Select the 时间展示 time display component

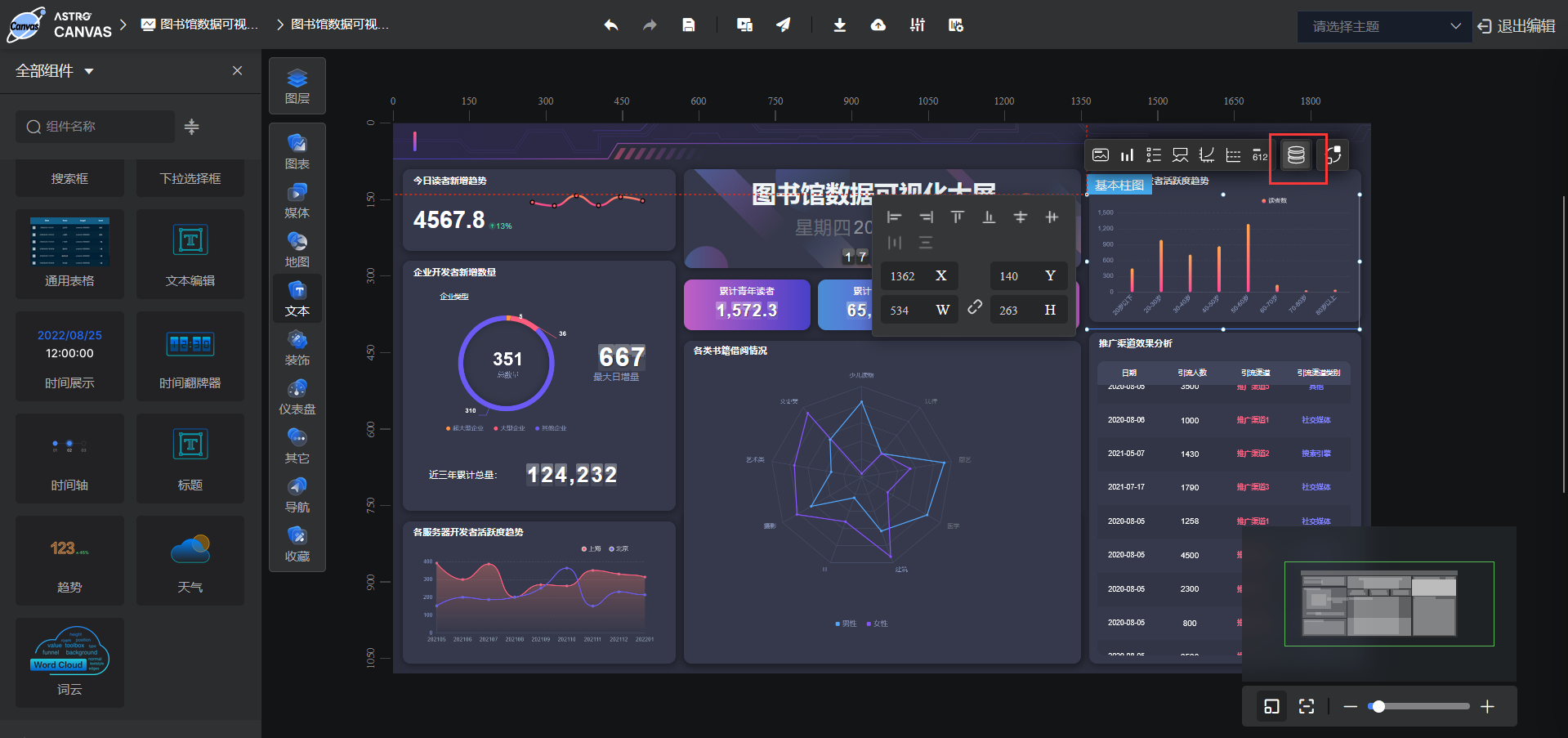[69, 356]
